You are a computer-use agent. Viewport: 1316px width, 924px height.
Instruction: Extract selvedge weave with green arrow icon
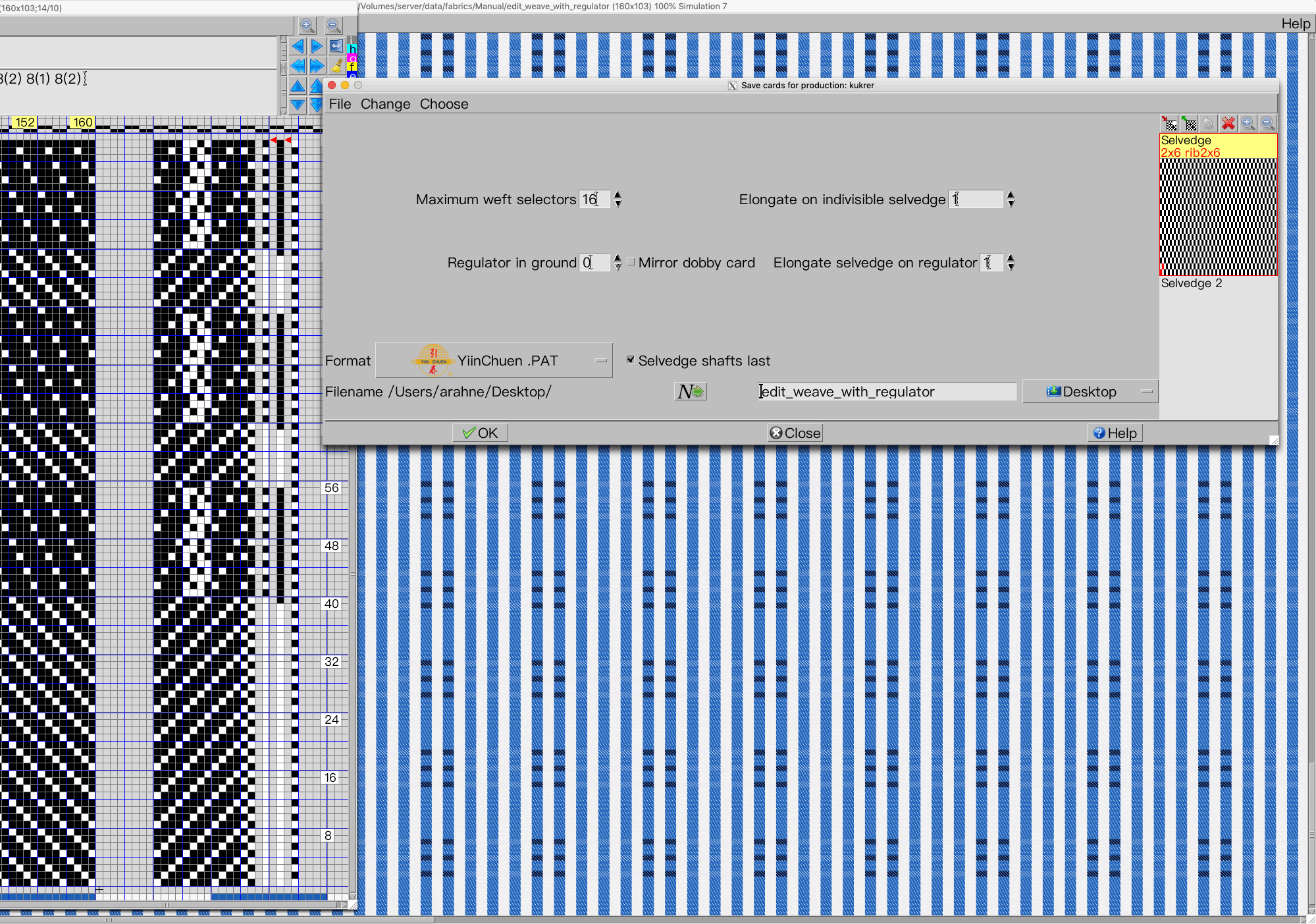1189,123
